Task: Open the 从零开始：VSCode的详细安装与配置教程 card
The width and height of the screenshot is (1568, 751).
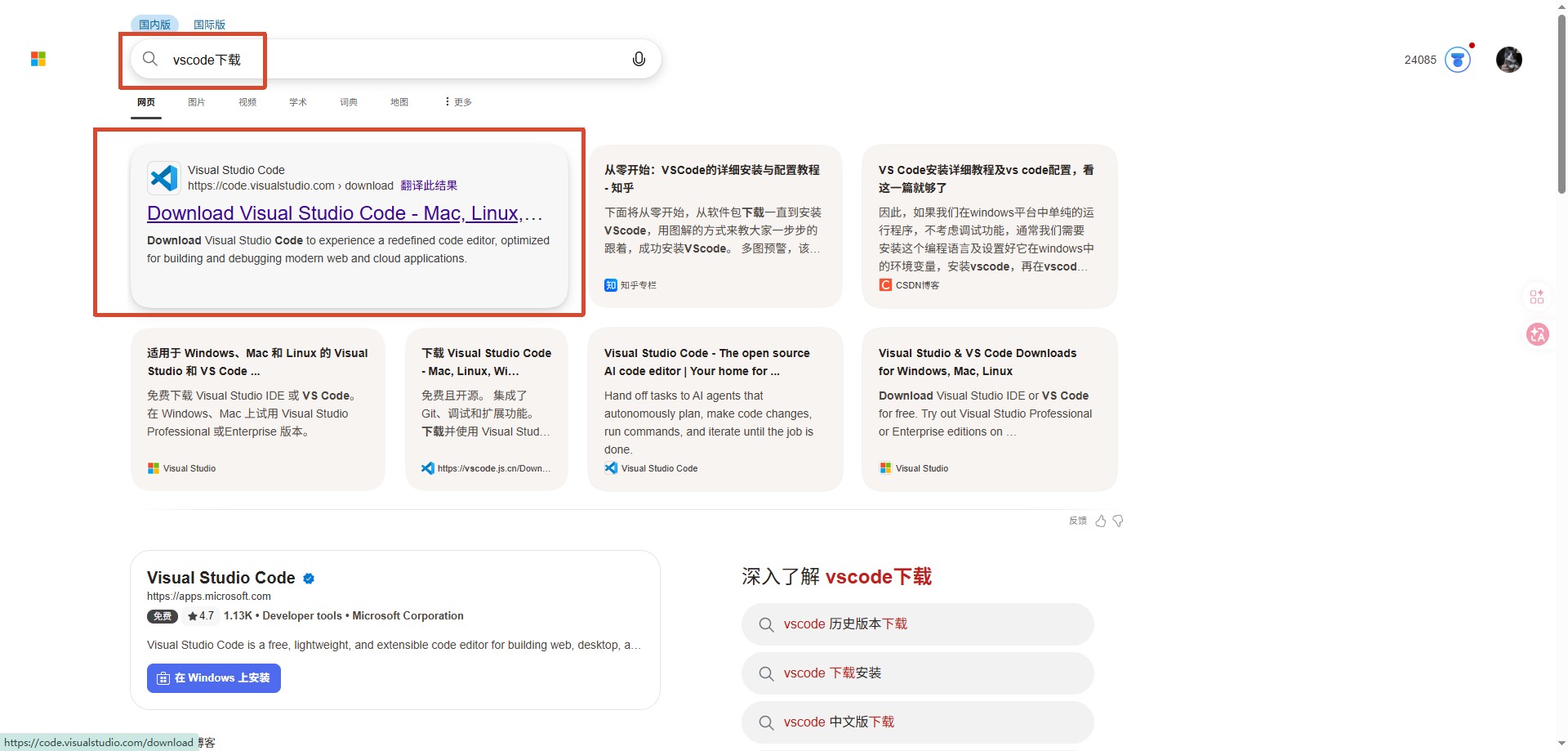Action: point(715,226)
